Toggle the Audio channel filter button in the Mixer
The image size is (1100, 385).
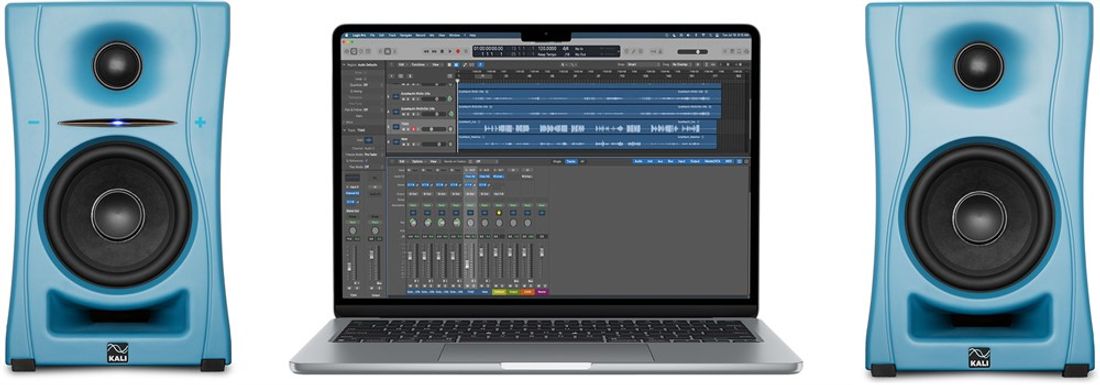coord(638,161)
